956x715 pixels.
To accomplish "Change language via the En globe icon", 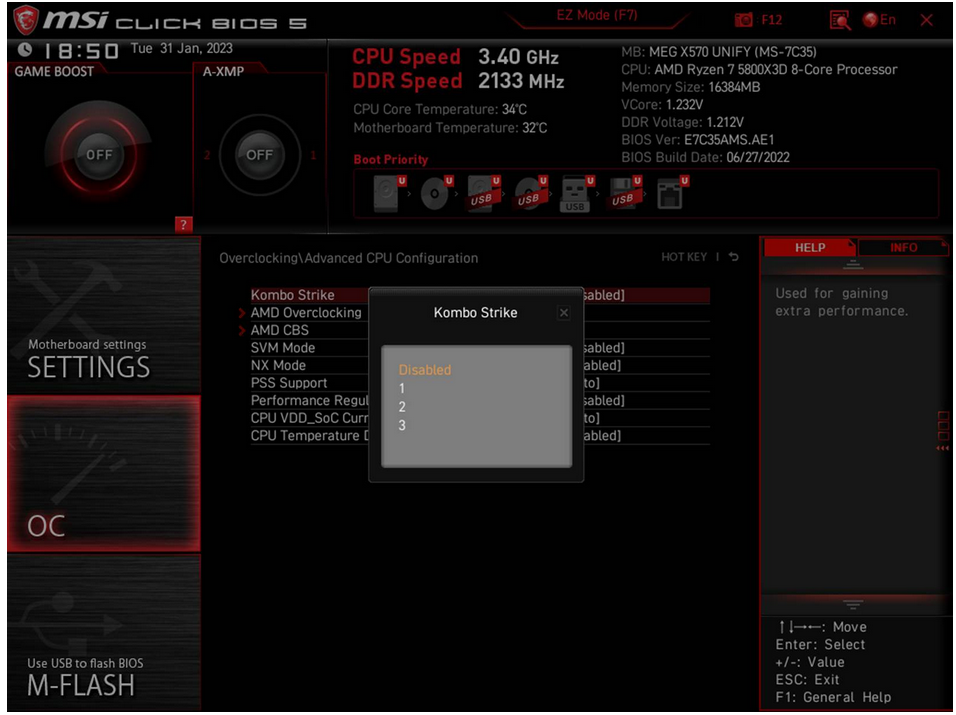I will click(x=879, y=20).
